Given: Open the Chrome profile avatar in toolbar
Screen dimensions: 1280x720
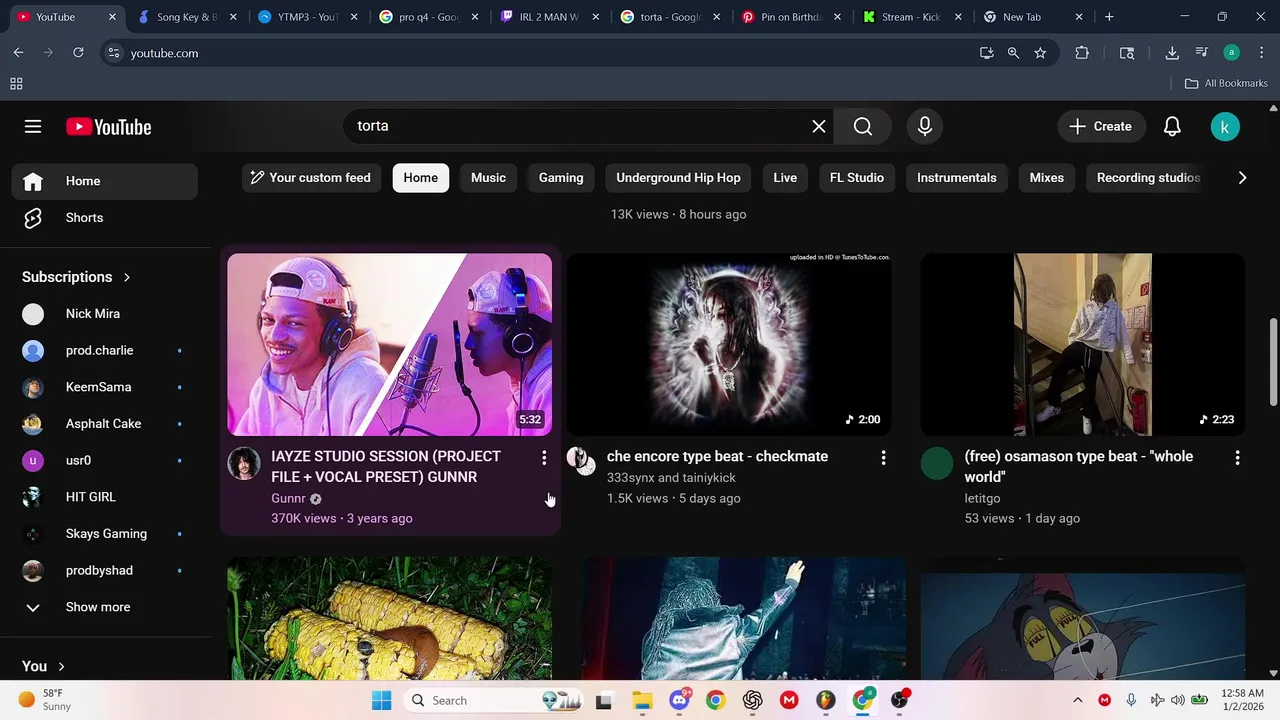Looking at the screenshot, I should click(1232, 53).
